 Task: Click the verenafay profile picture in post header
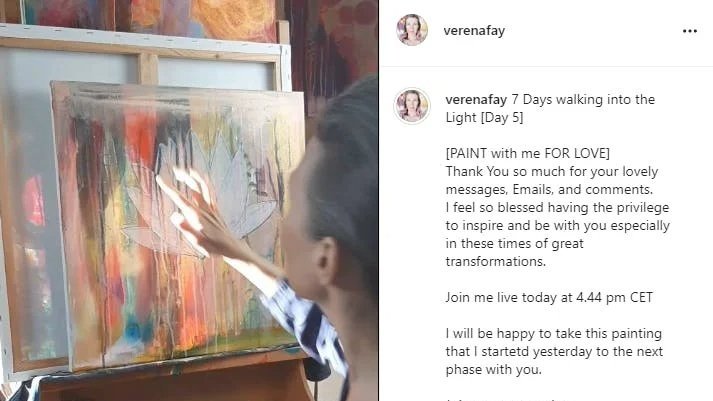[412, 30]
